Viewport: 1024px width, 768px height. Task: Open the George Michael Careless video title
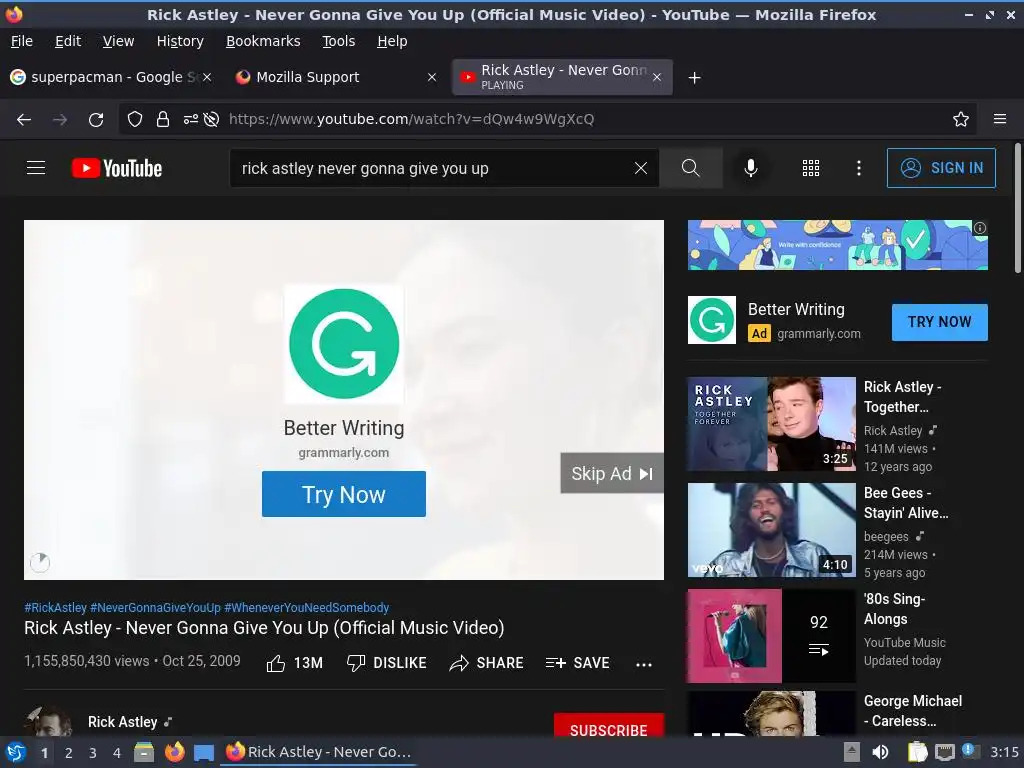click(913, 711)
